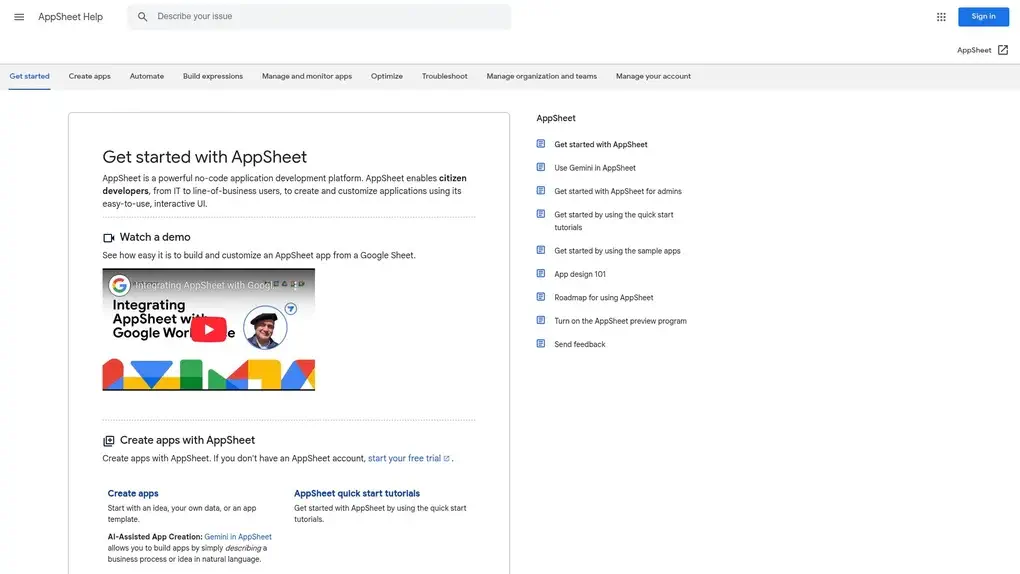This screenshot has height=574, width=1020.
Task: Click the Google logo on video thumbnail
Action: point(119,285)
